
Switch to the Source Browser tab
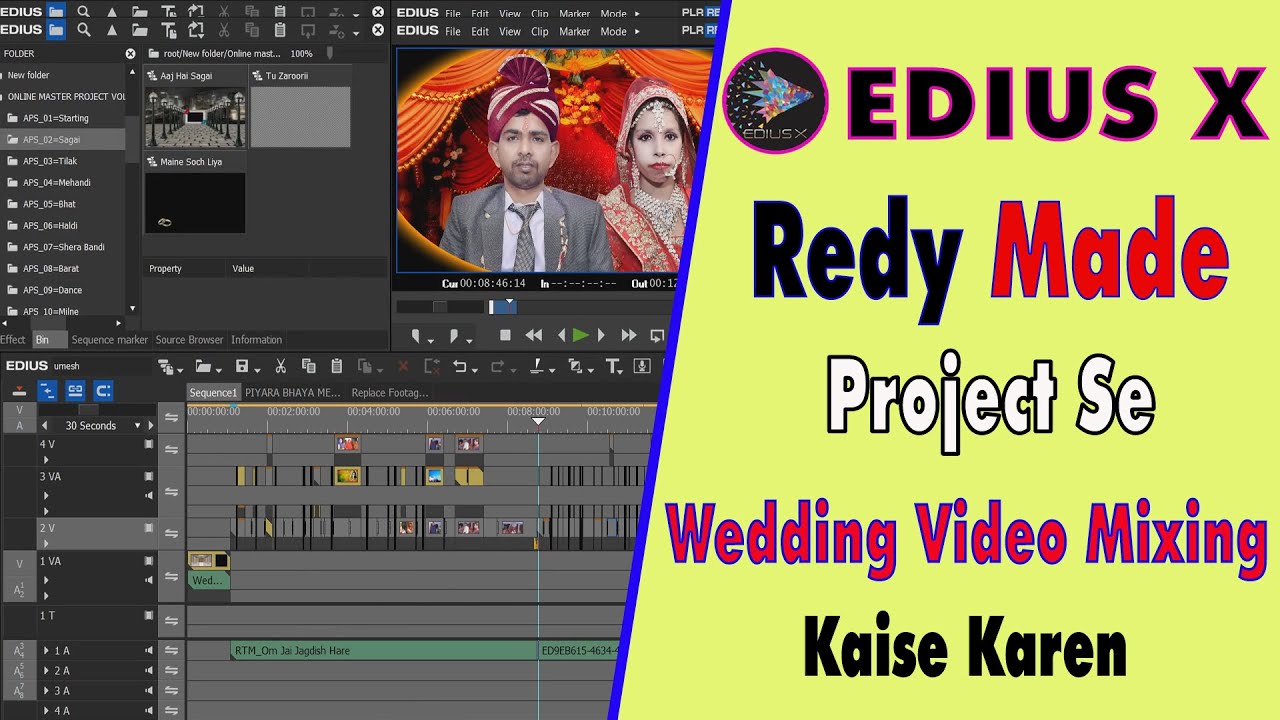(190, 340)
